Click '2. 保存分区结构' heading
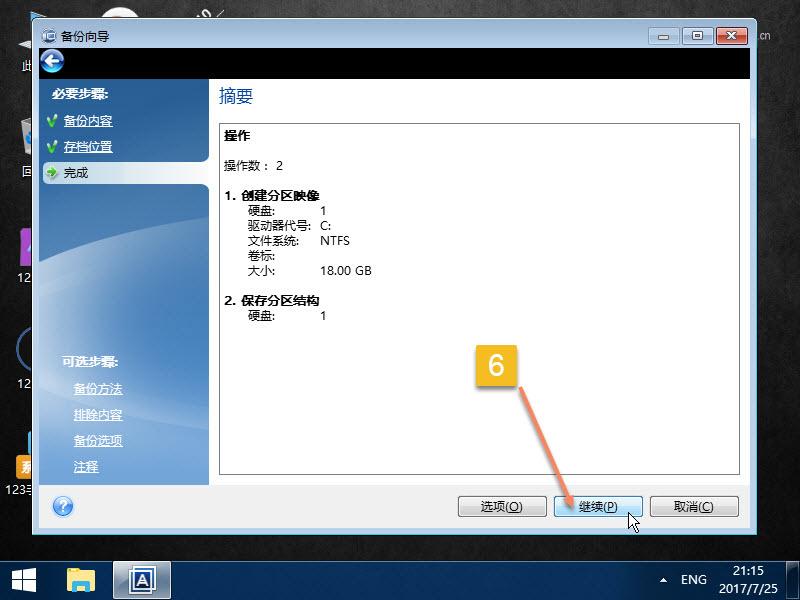Screen dimensions: 800x600 (x=272, y=301)
